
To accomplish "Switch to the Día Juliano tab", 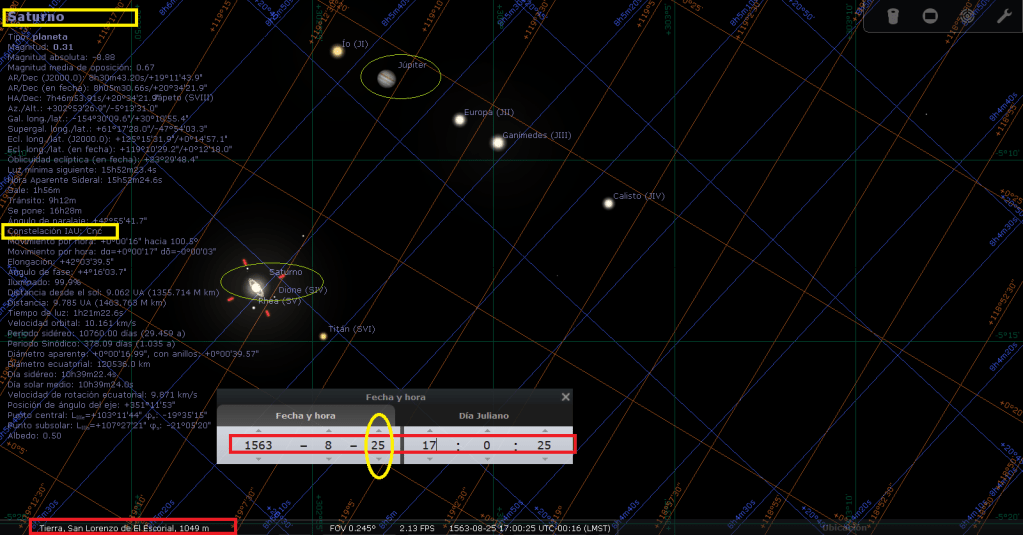I will (x=485, y=415).
